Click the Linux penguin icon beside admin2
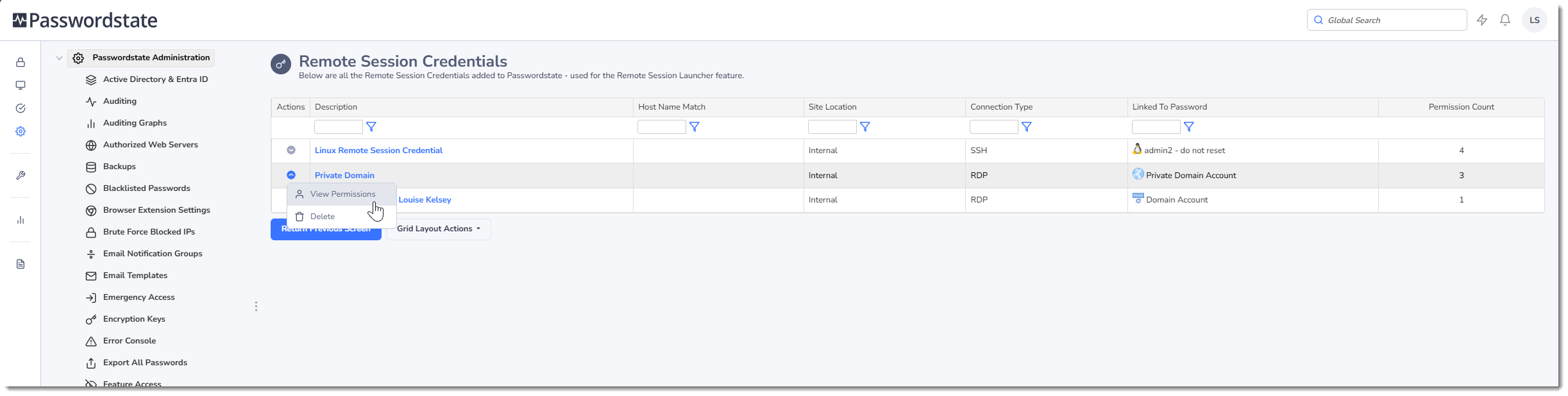The image size is (1568, 396). pyautogui.click(x=1137, y=149)
